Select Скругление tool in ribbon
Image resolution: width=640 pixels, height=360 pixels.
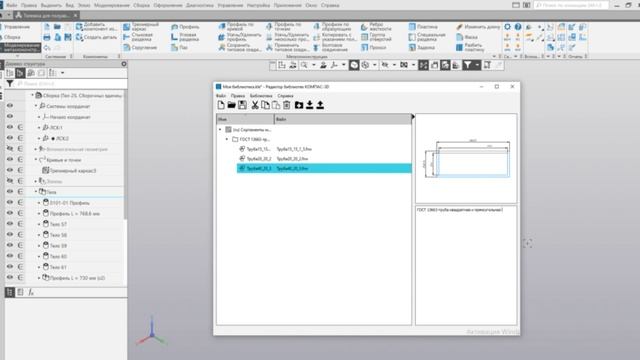(x=140, y=47)
